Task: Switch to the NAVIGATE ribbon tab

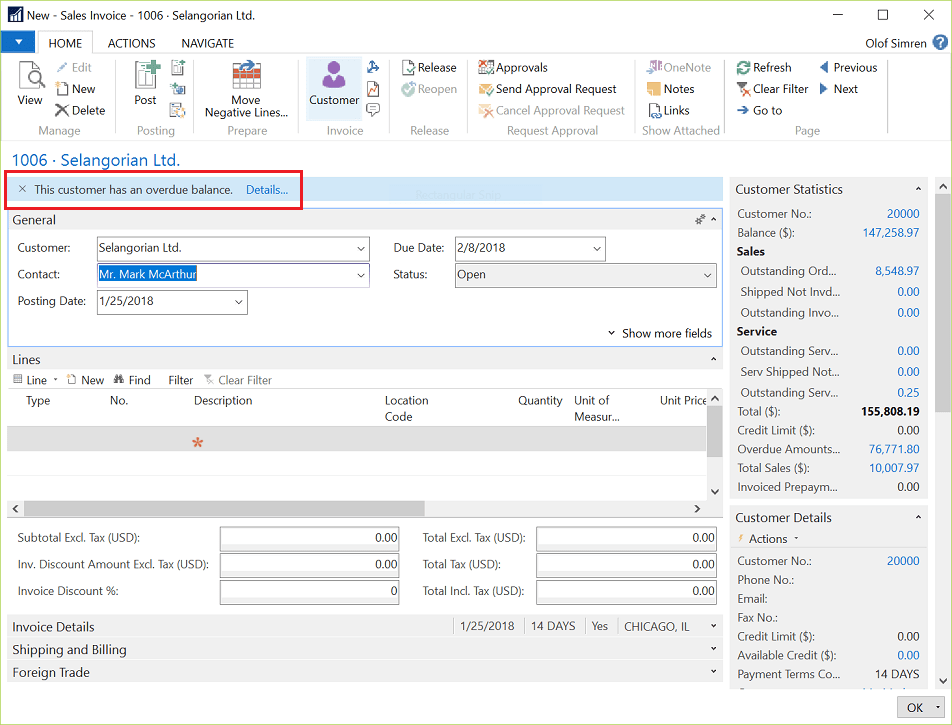Action: [x=207, y=43]
